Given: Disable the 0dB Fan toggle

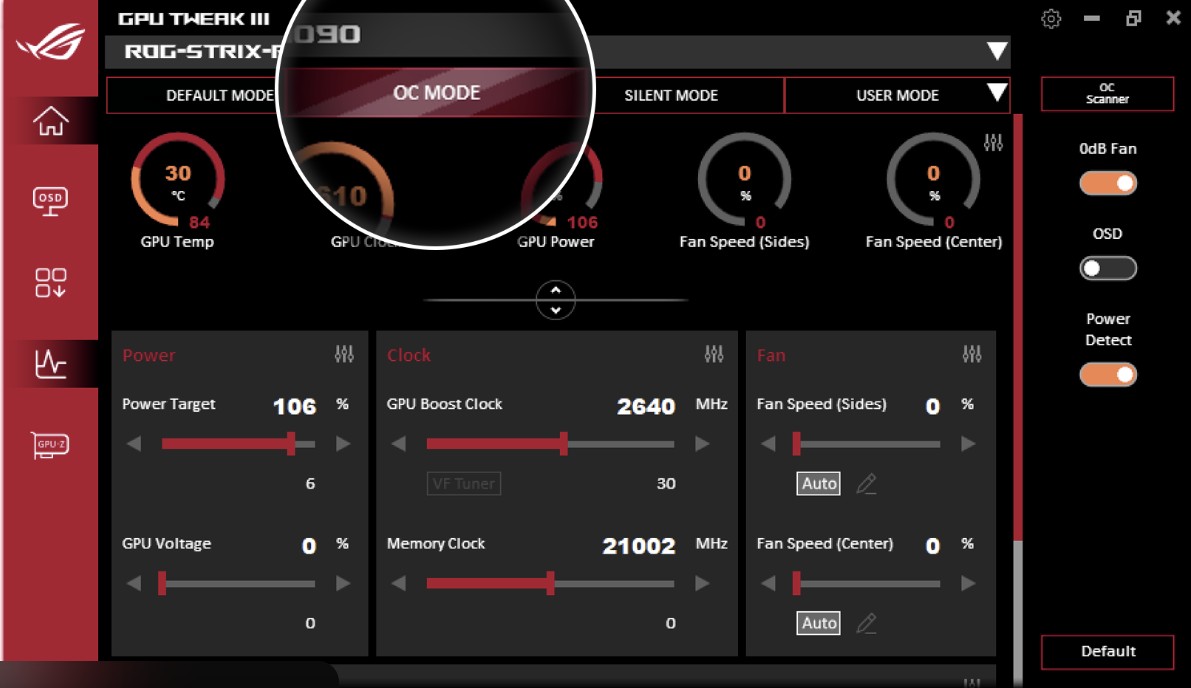Looking at the screenshot, I should [1108, 183].
